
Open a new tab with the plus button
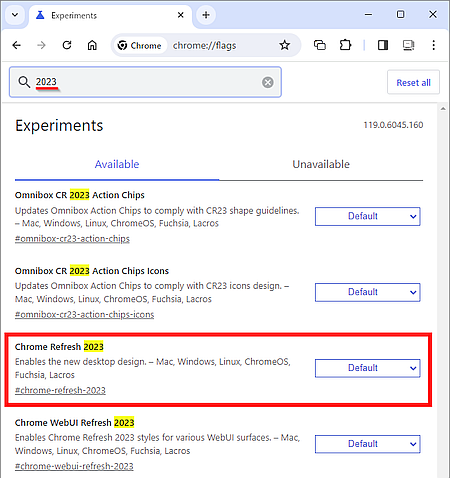tap(206, 15)
